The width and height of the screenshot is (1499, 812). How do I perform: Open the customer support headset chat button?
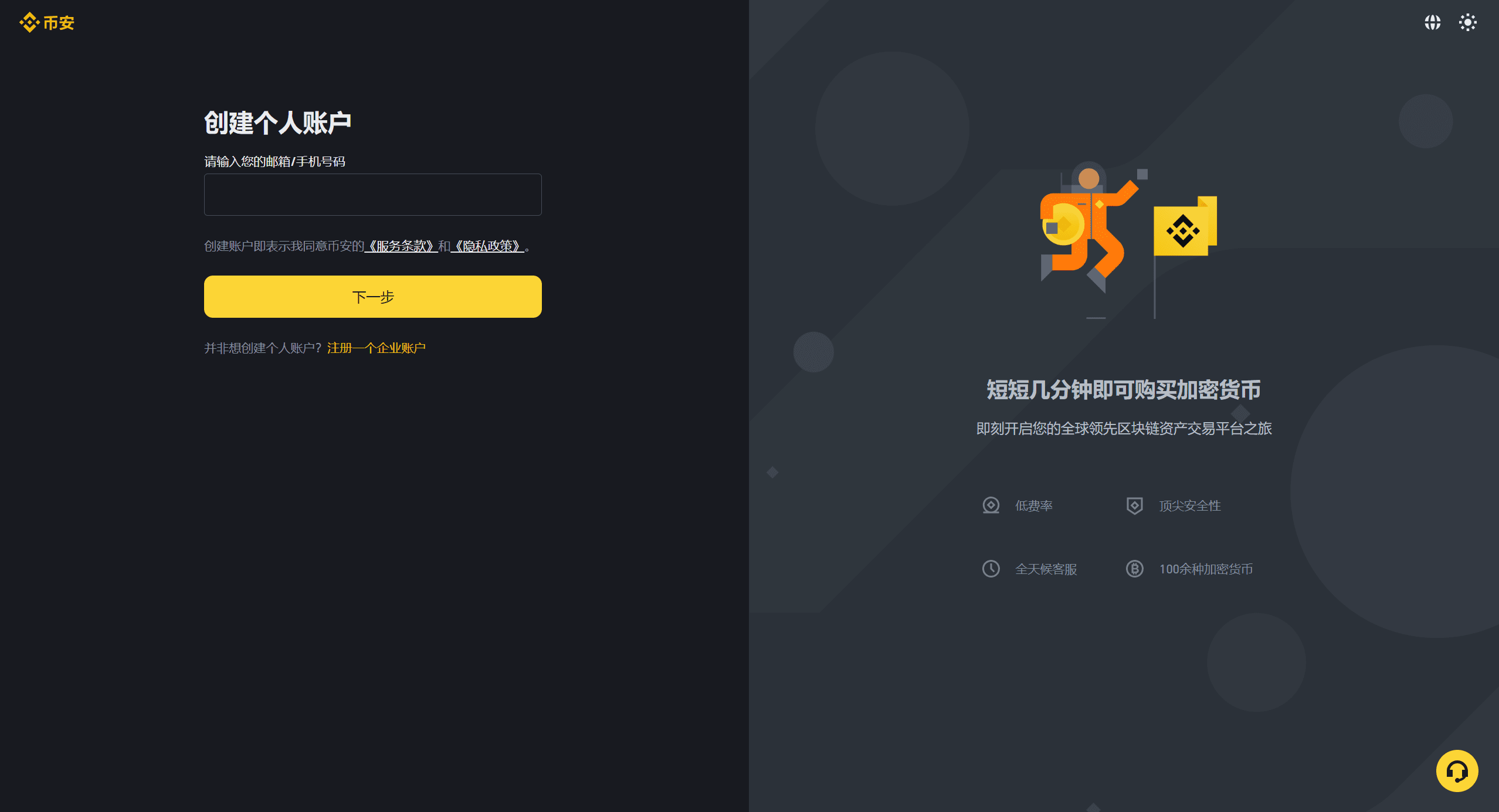(x=1457, y=770)
